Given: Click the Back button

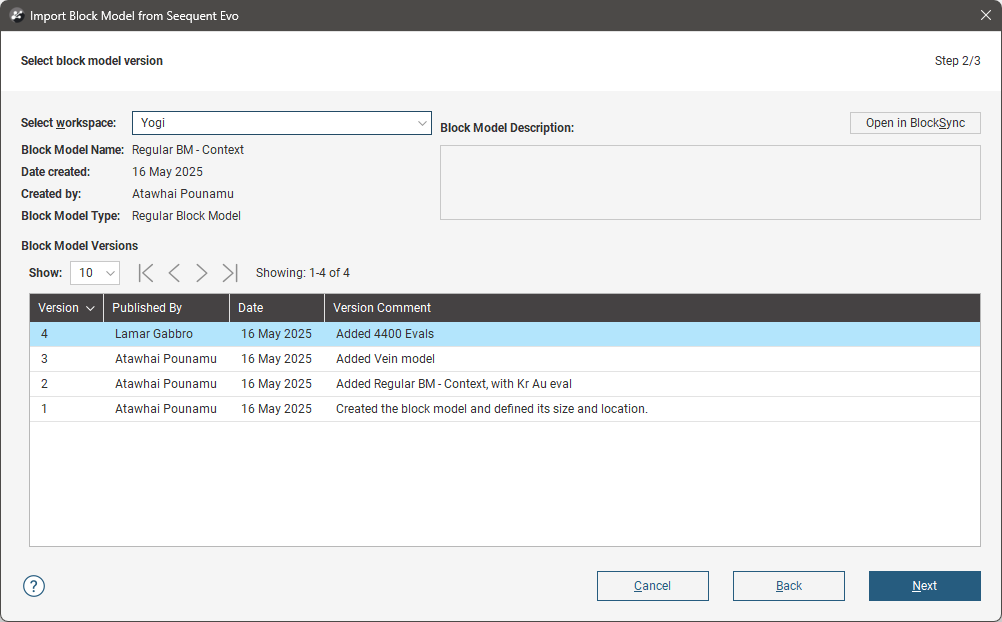Looking at the screenshot, I should pos(788,586).
